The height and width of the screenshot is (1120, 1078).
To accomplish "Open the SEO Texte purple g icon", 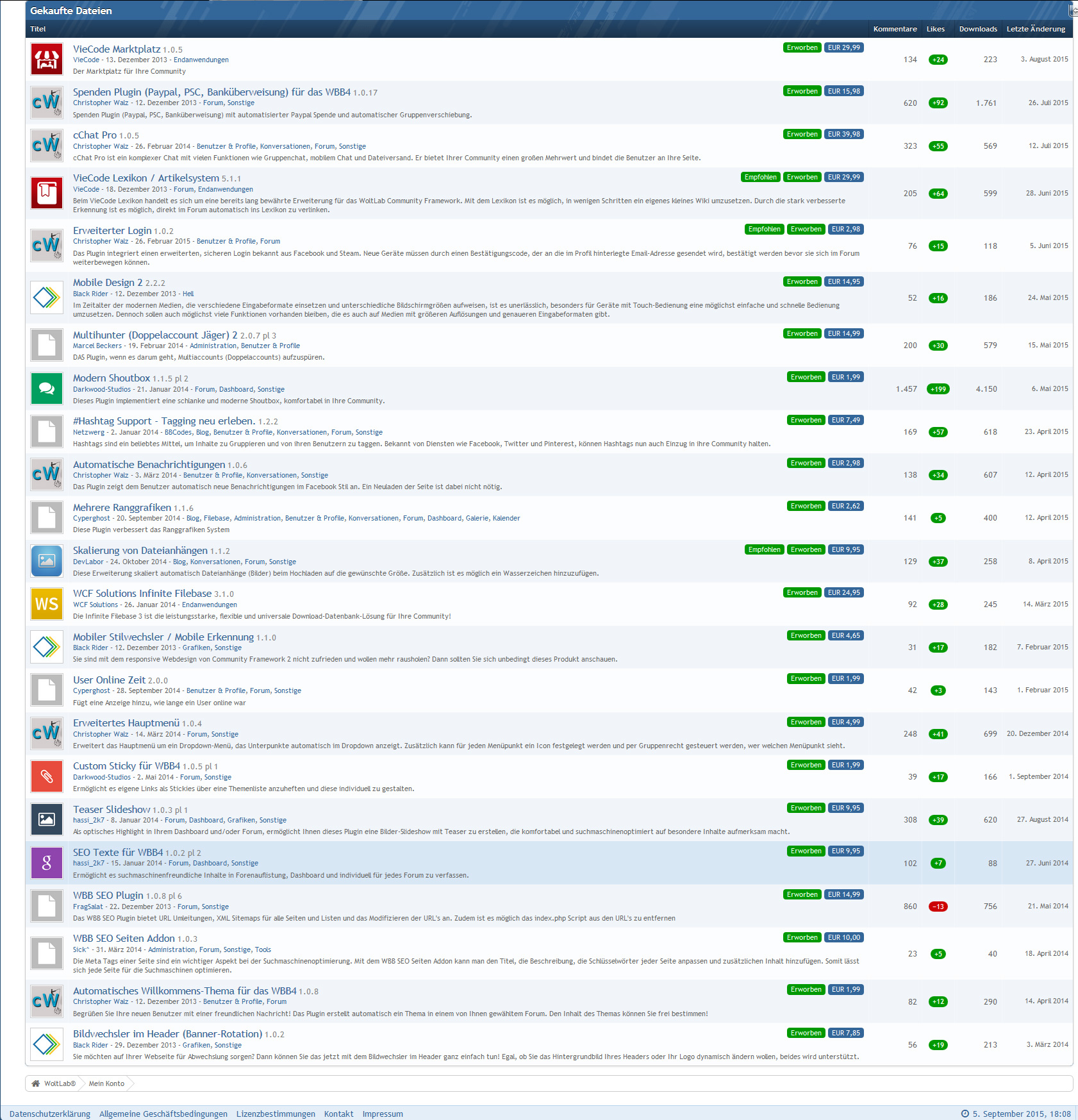I will pyautogui.click(x=47, y=863).
